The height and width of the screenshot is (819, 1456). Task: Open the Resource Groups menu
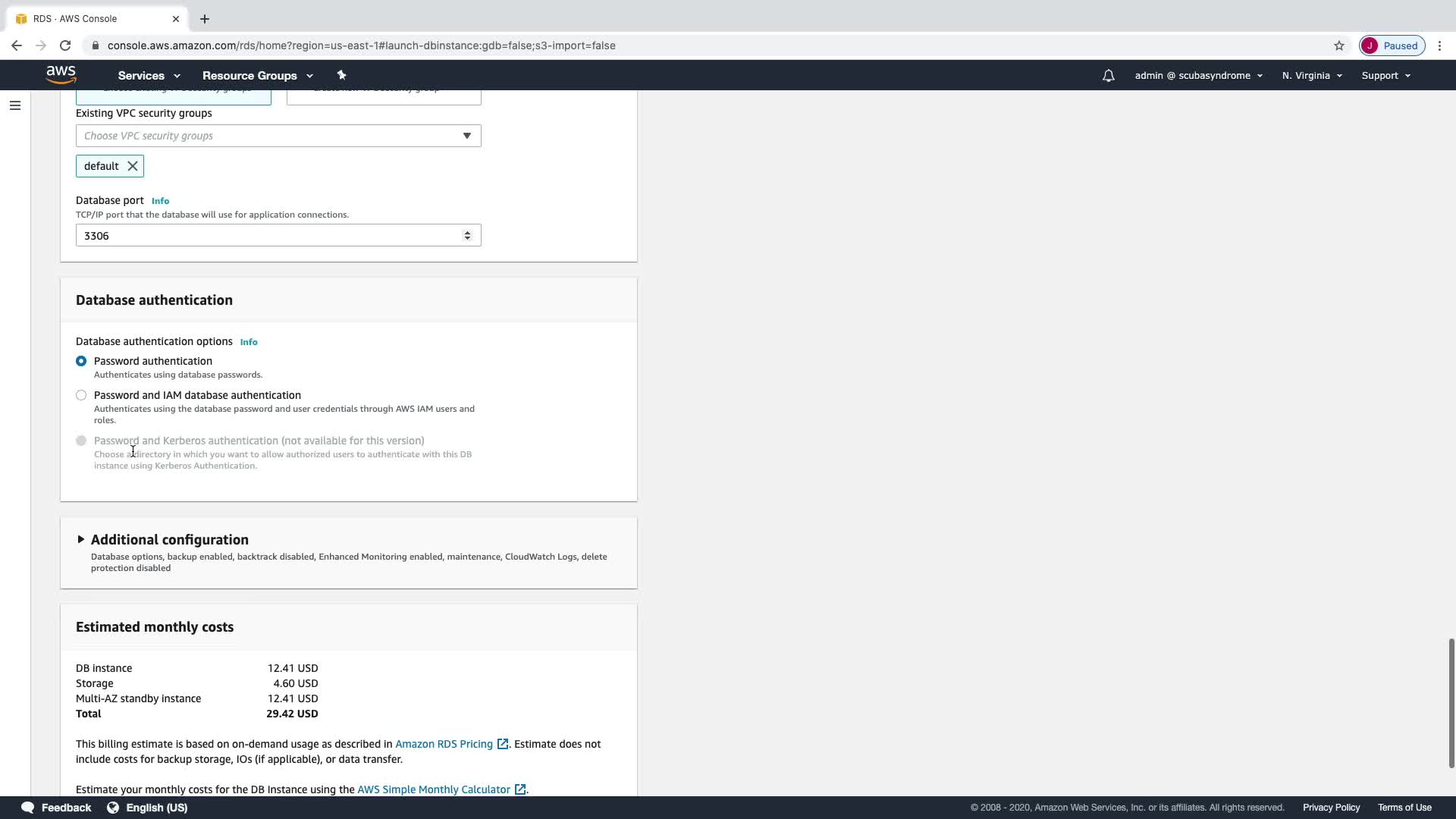257,76
